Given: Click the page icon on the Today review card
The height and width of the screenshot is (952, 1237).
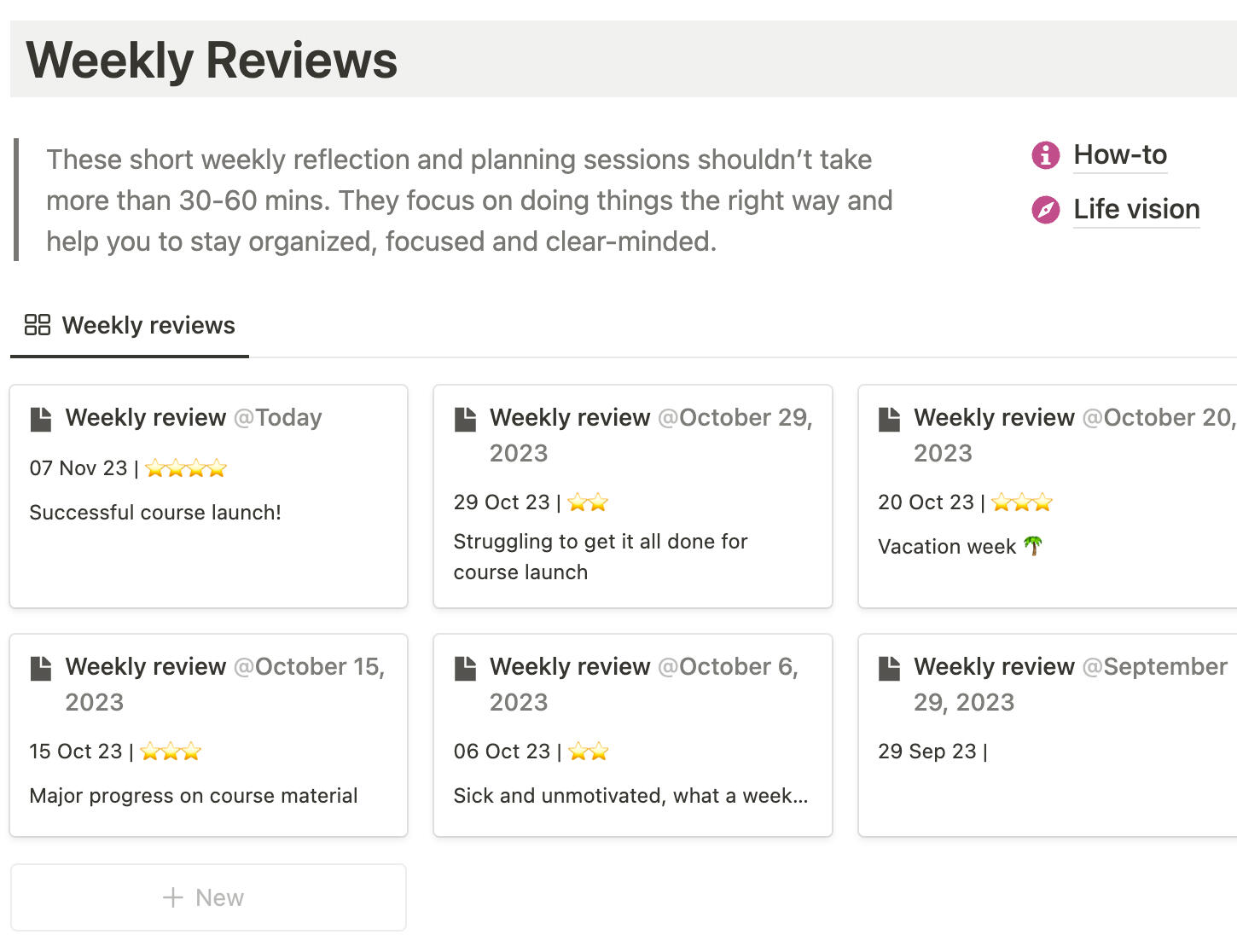Looking at the screenshot, I should 40,417.
